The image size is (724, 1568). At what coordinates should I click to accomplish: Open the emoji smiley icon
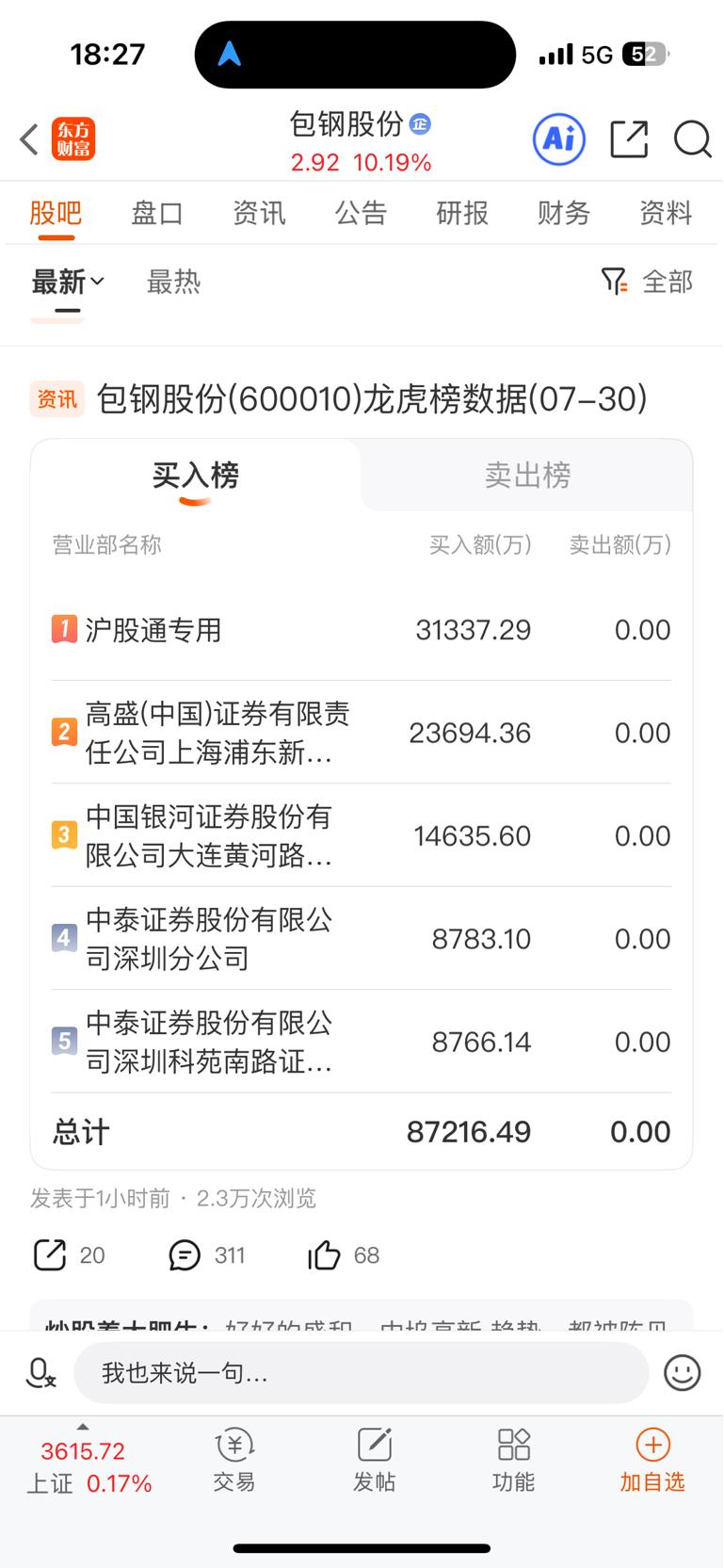[x=683, y=1373]
